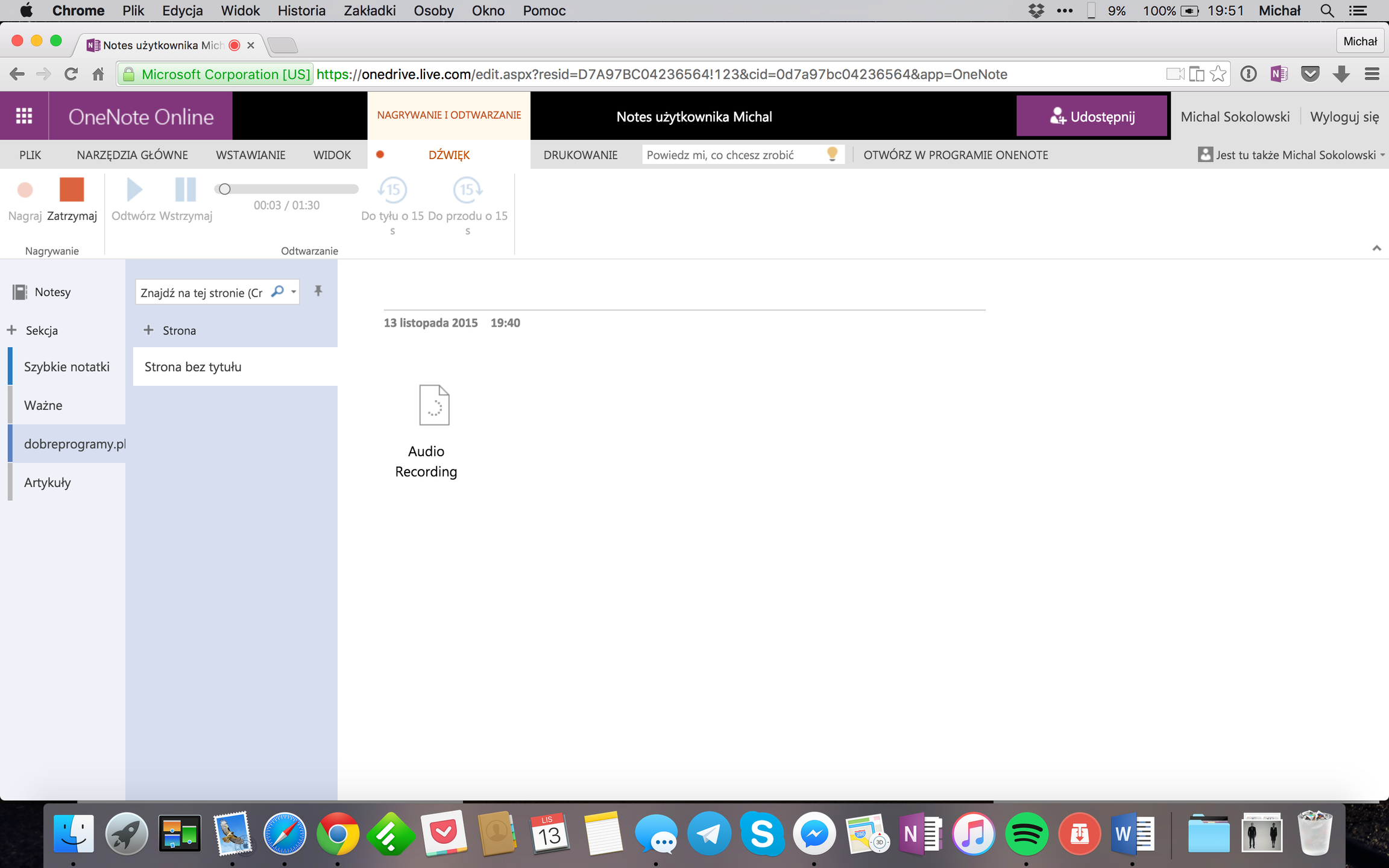Screen dimensions: 1389x868
Task: Open the app launcher grid icon
Action: coord(24,116)
